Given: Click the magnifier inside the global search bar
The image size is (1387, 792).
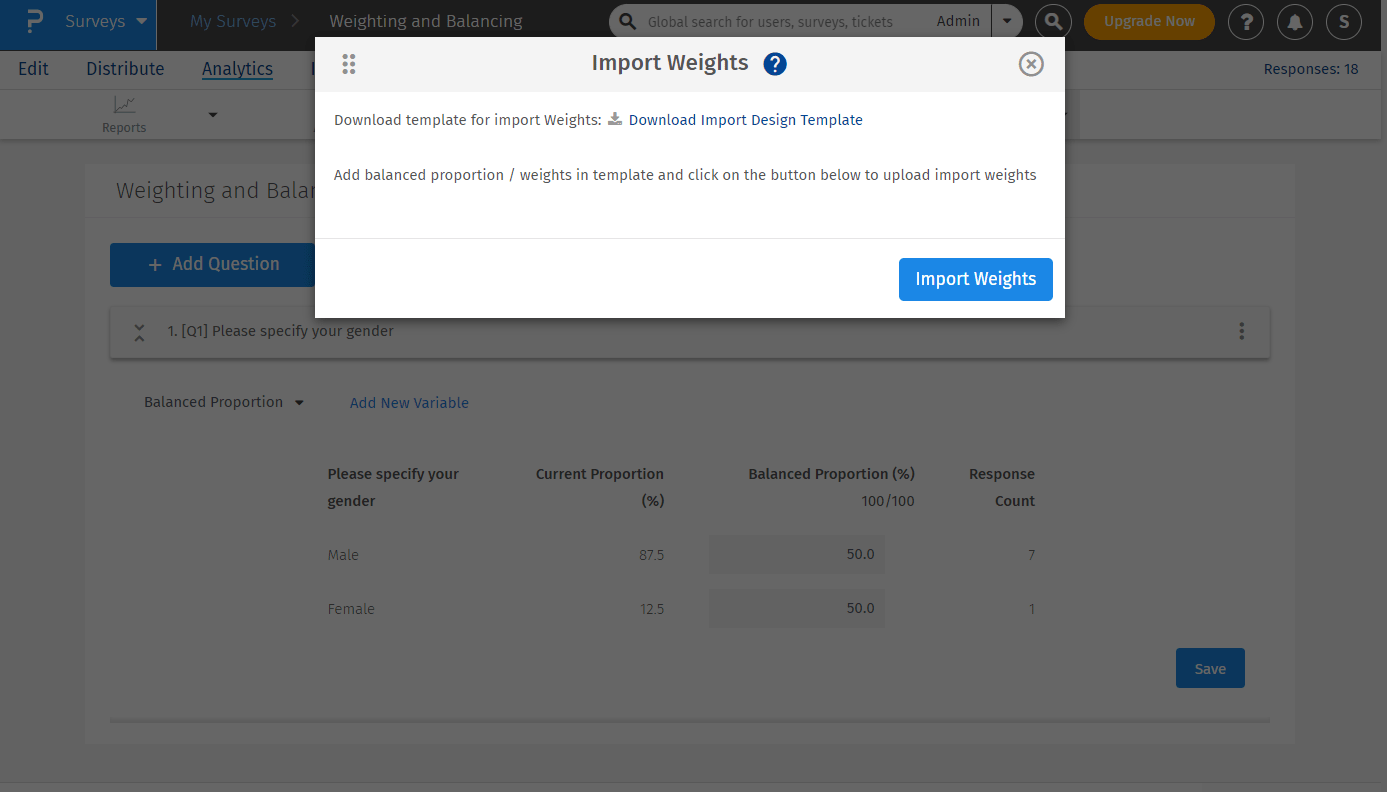Looking at the screenshot, I should point(627,21).
